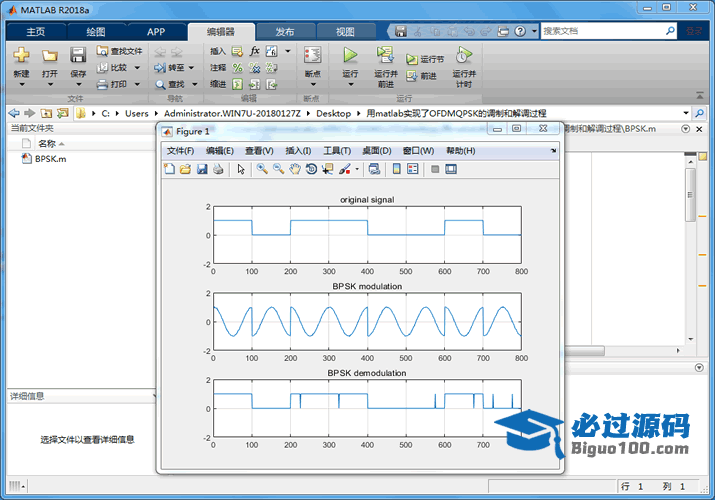Open the Breakpoints (断点) dropdown arrow
Viewport: 715px width, 500px height.
tap(313, 84)
